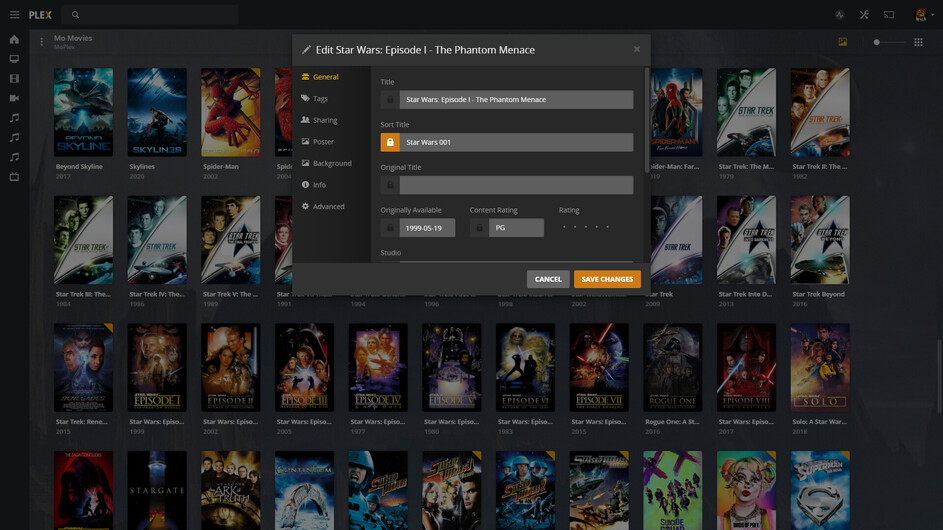Click the Sort Title field containing Star Wars 001
This screenshot has width=943, height=530.
(516, 142)
